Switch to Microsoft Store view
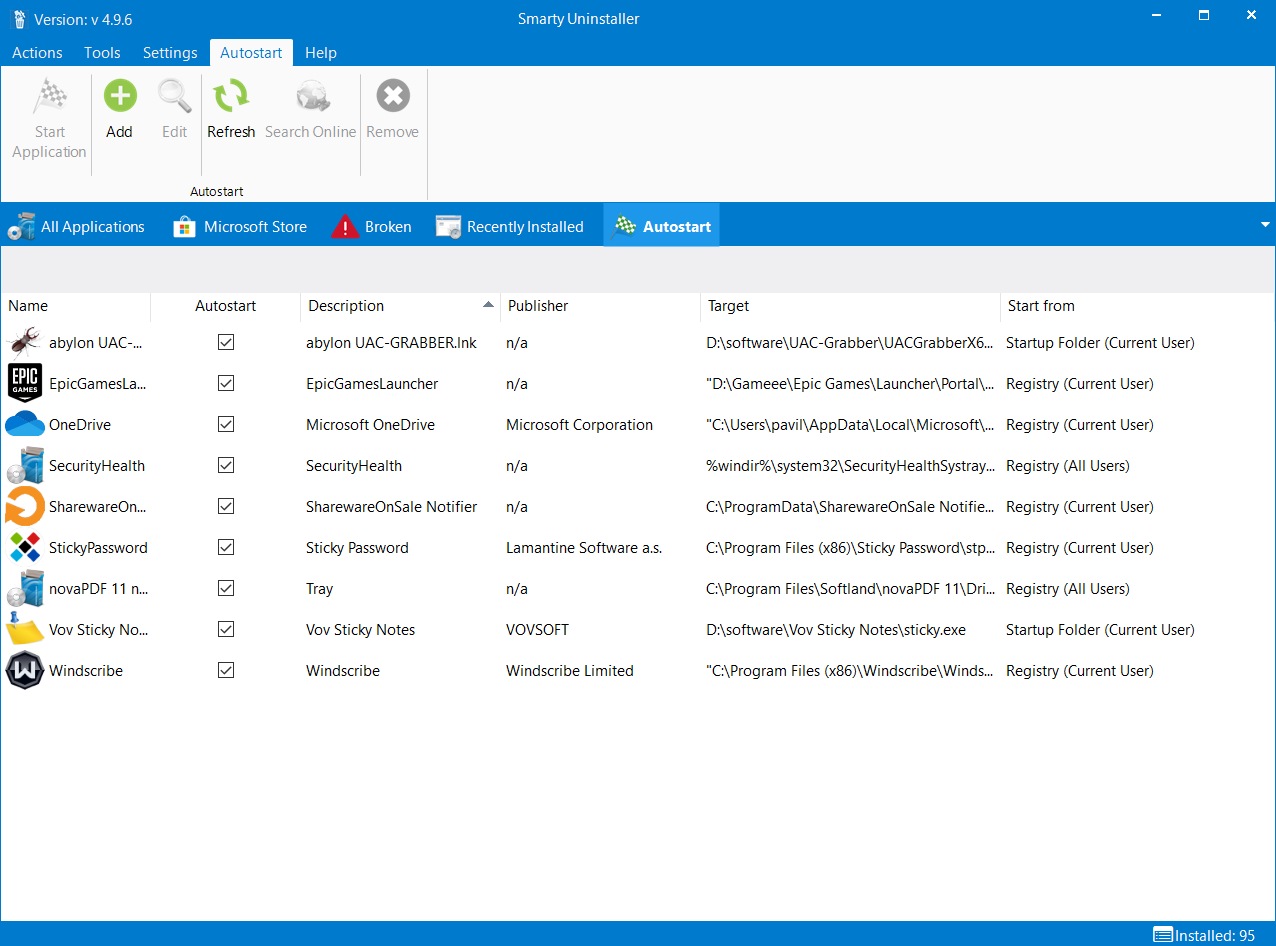The image size is (1276, 946). coord(240,227)
